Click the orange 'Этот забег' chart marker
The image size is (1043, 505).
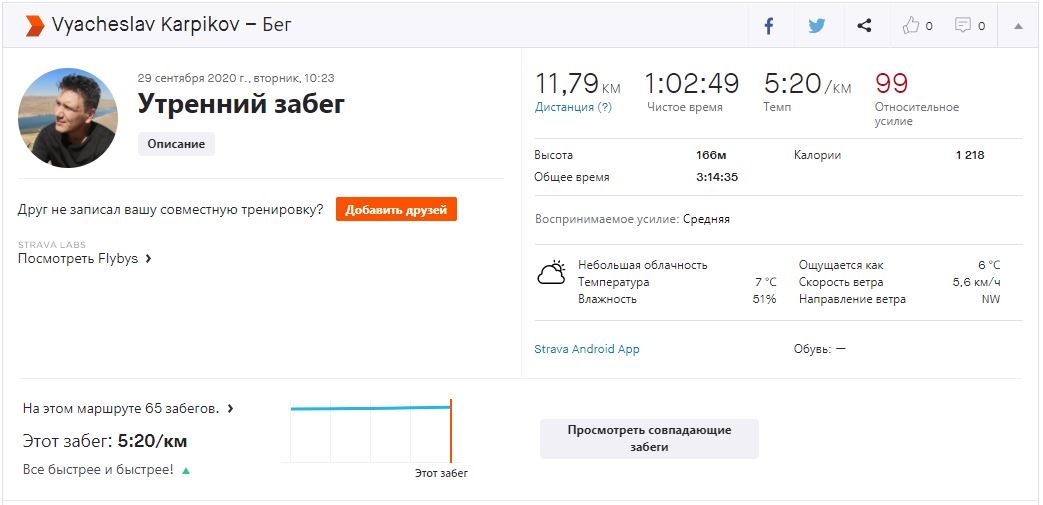pyautogui.click(x=451, y=431)
